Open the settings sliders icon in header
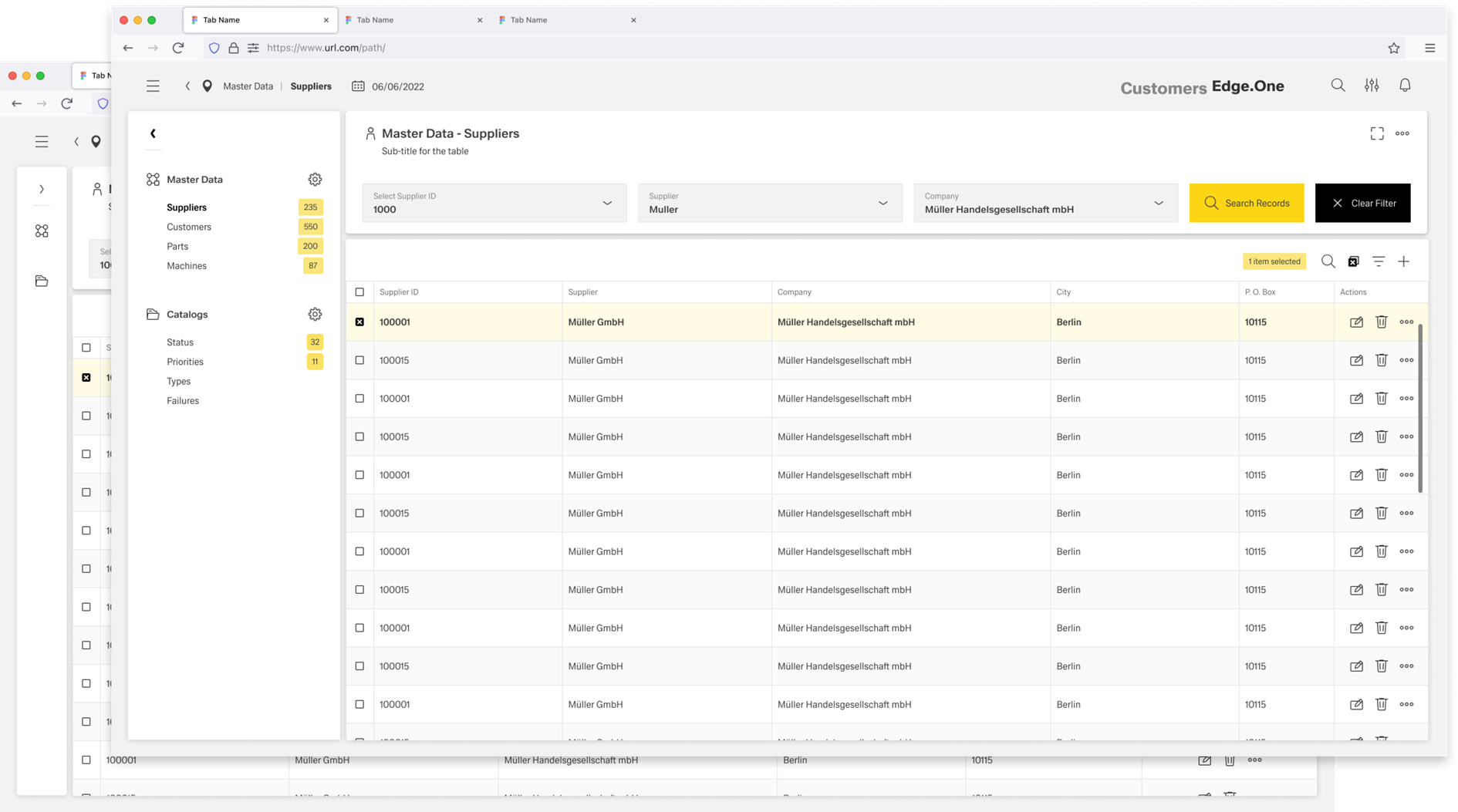Viewport: 1458px width, 812px height. point(1371,86)
